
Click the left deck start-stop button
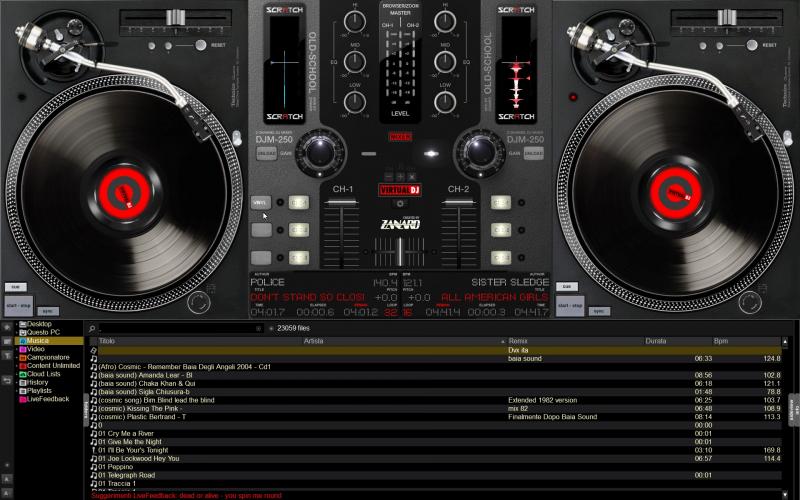tap(18, 306)
